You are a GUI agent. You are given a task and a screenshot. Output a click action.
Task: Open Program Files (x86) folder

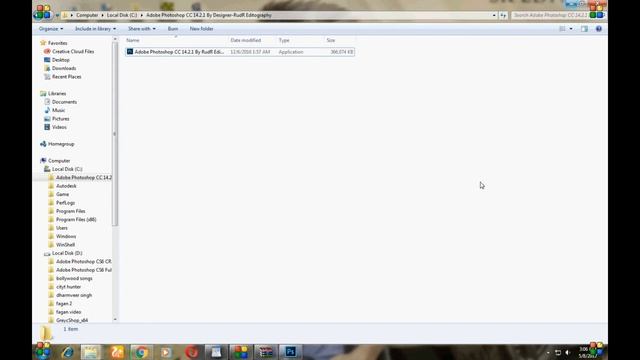[76, 220]
